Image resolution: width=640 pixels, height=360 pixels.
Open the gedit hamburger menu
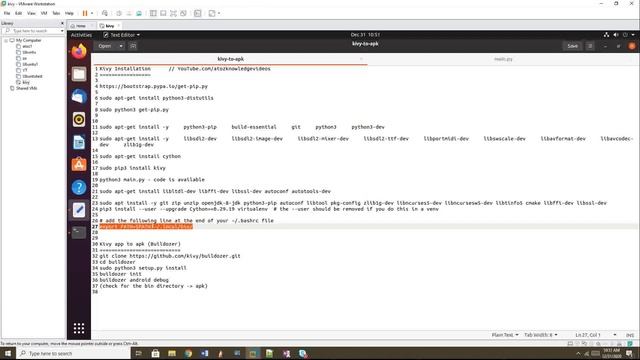(590, 46)
